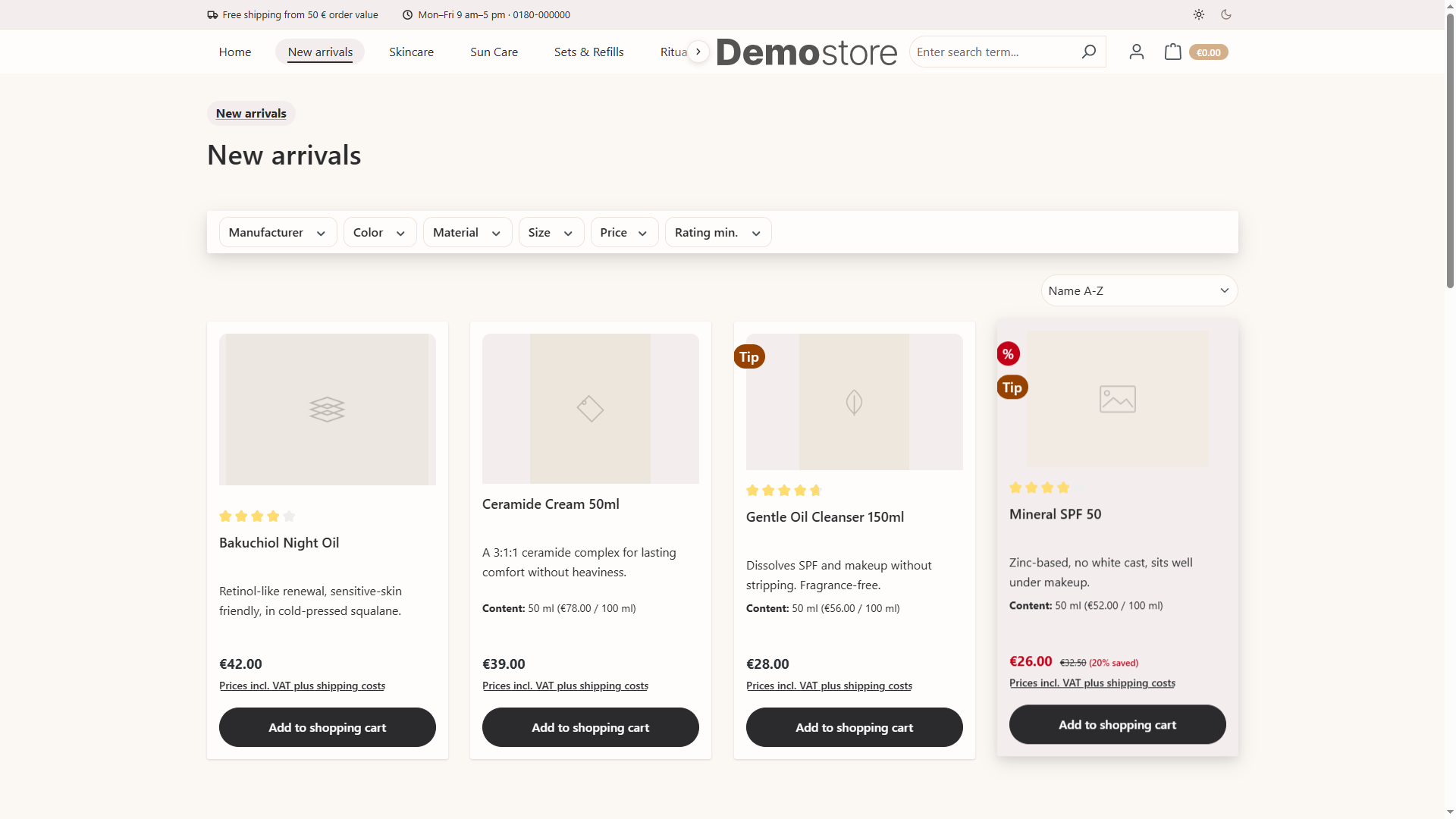Click the delivery truck free shipping icon
The image size is (1456, 819).
tap(212, 14)
